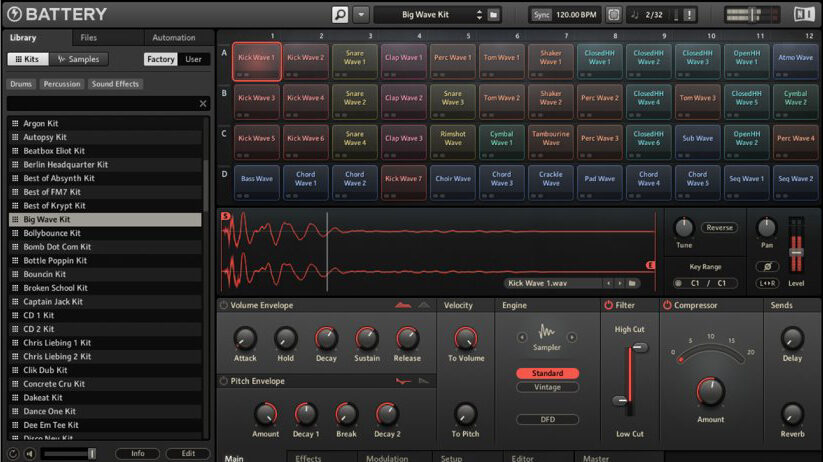823x462 pixels.
Task: Toggle the Filter power button
Action: 609,305
